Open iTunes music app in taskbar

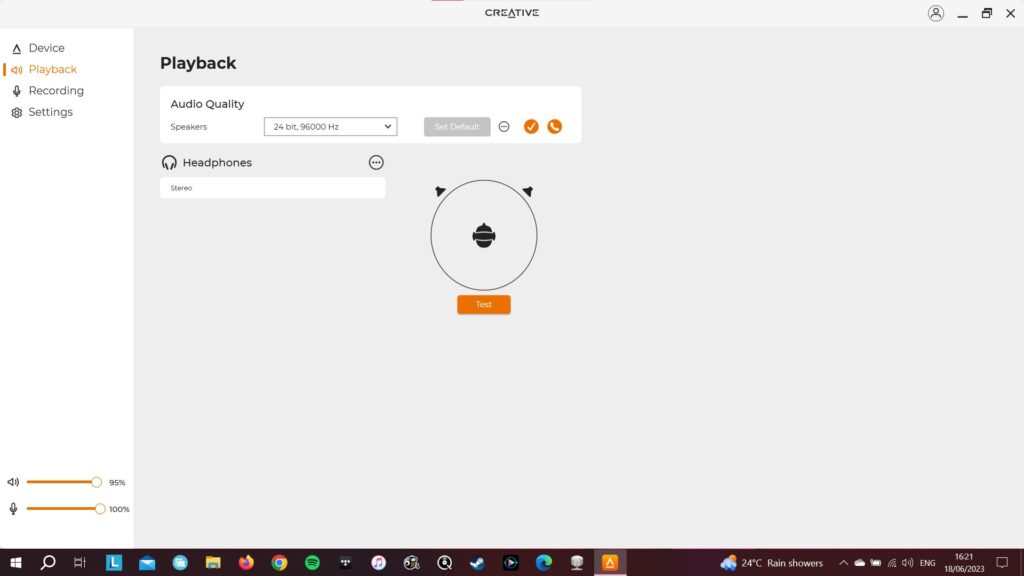(x=379, y=562)
